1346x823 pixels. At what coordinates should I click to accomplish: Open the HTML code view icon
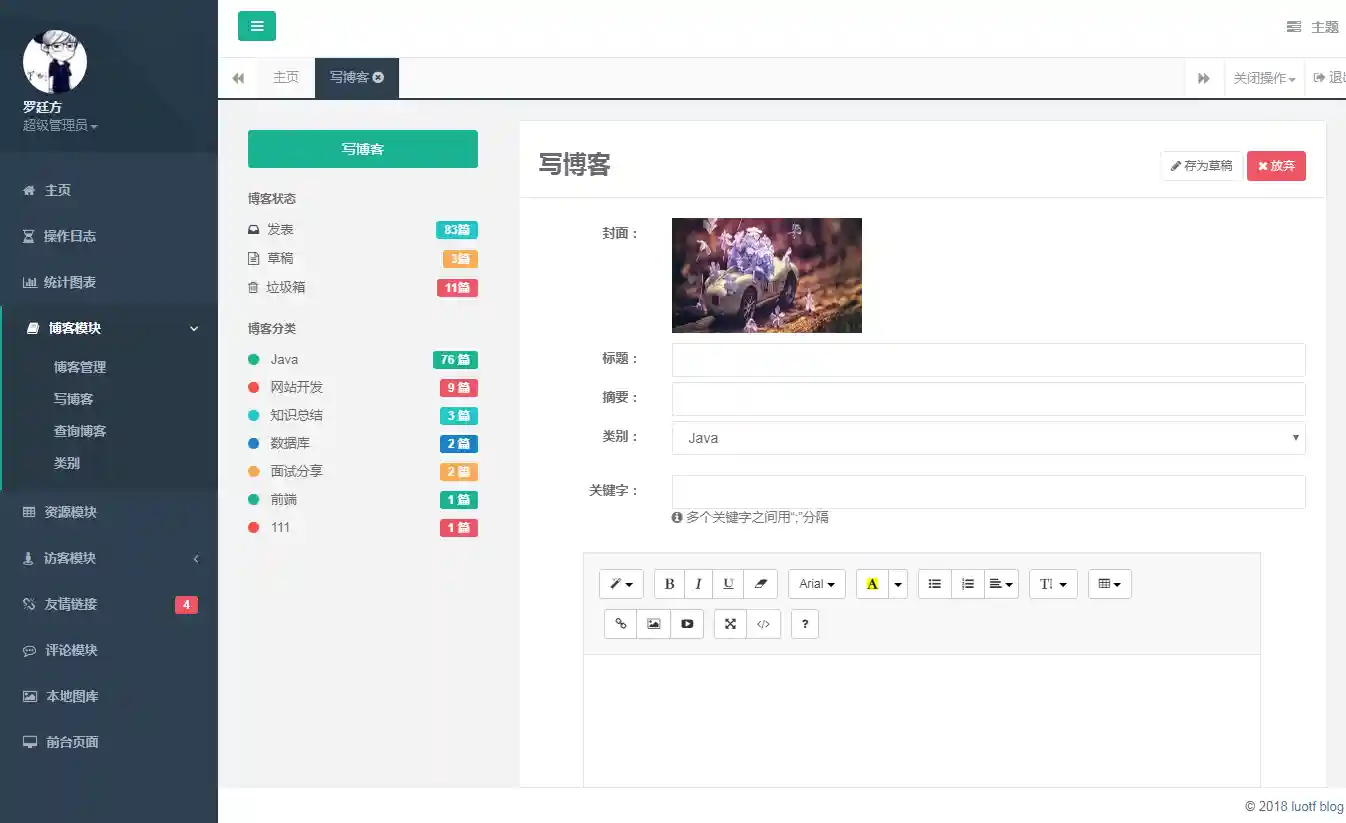click(763, 623)
